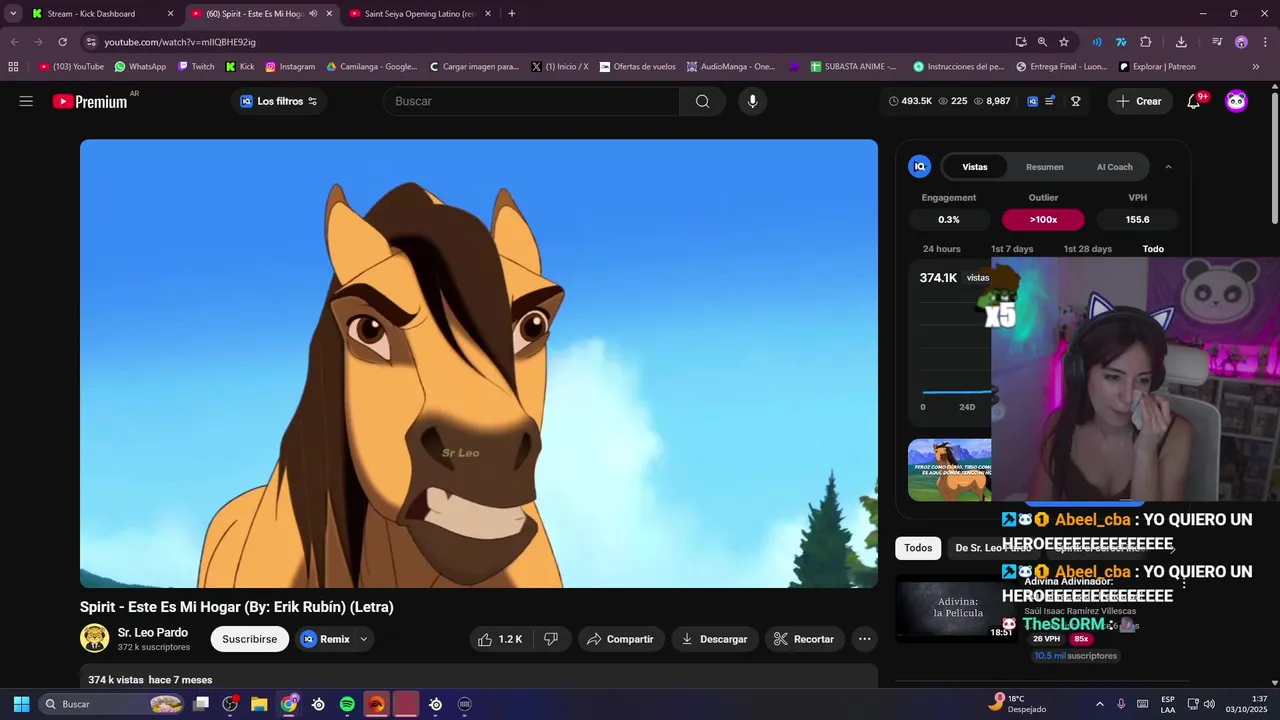Open Chrome three-dot menu

click(1264, 42)
